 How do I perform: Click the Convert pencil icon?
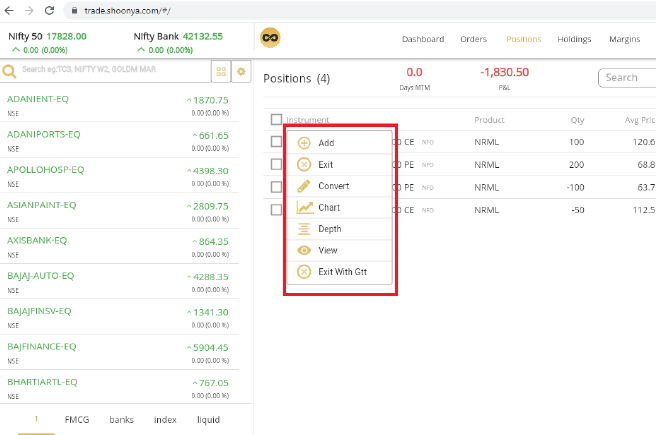click(304, 186)
